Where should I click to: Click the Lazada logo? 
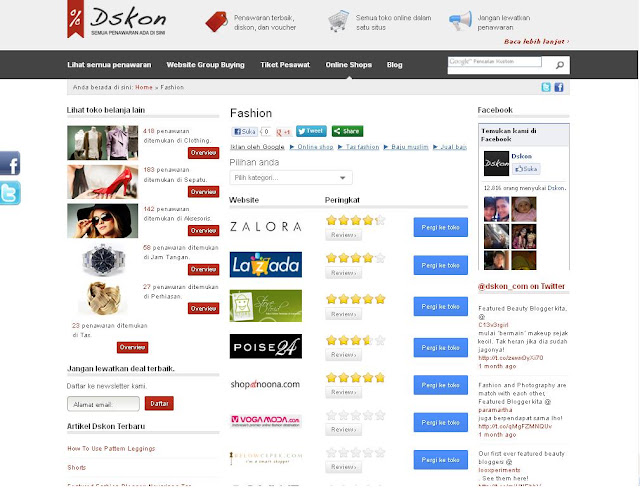266,264
